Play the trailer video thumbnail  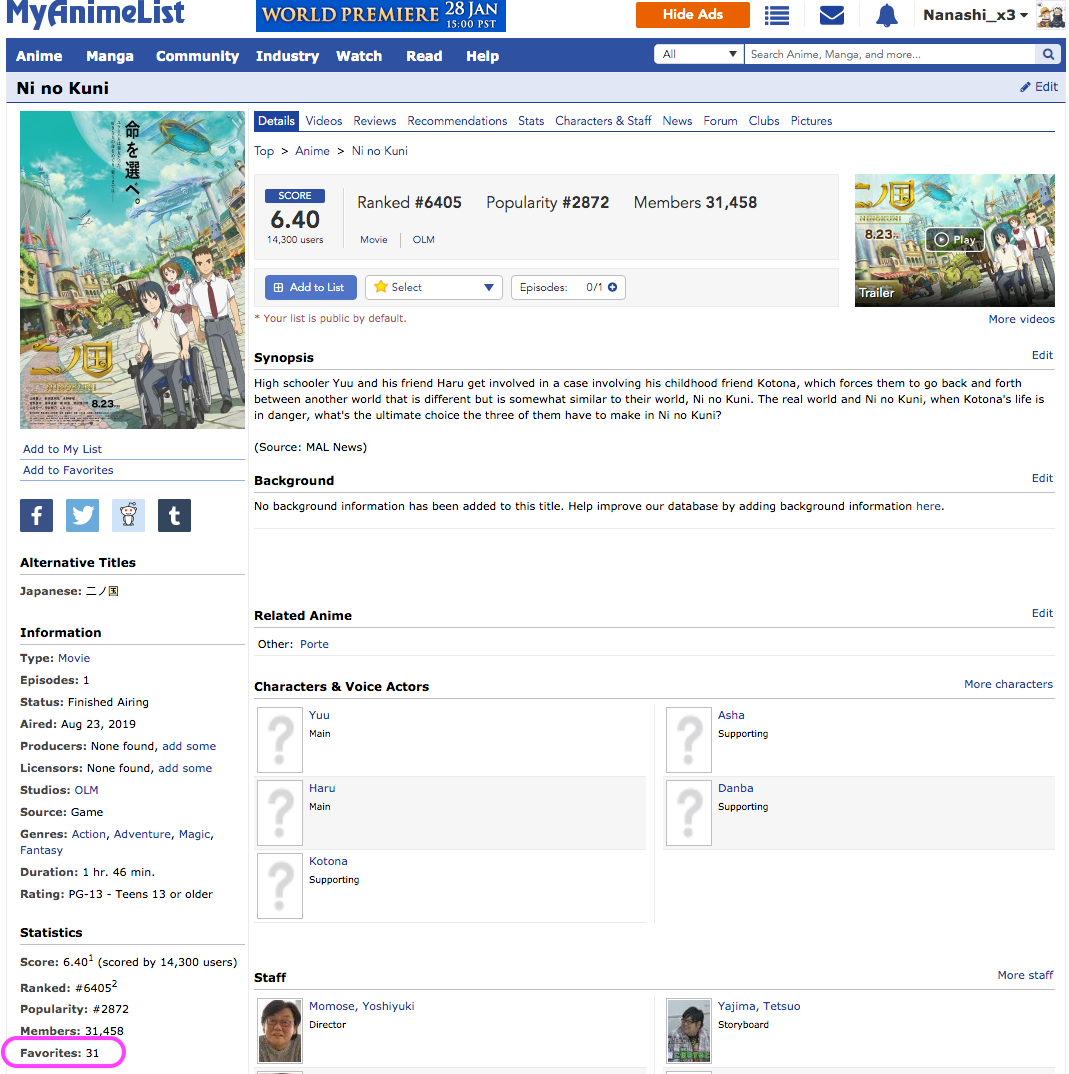click(954, 240)
